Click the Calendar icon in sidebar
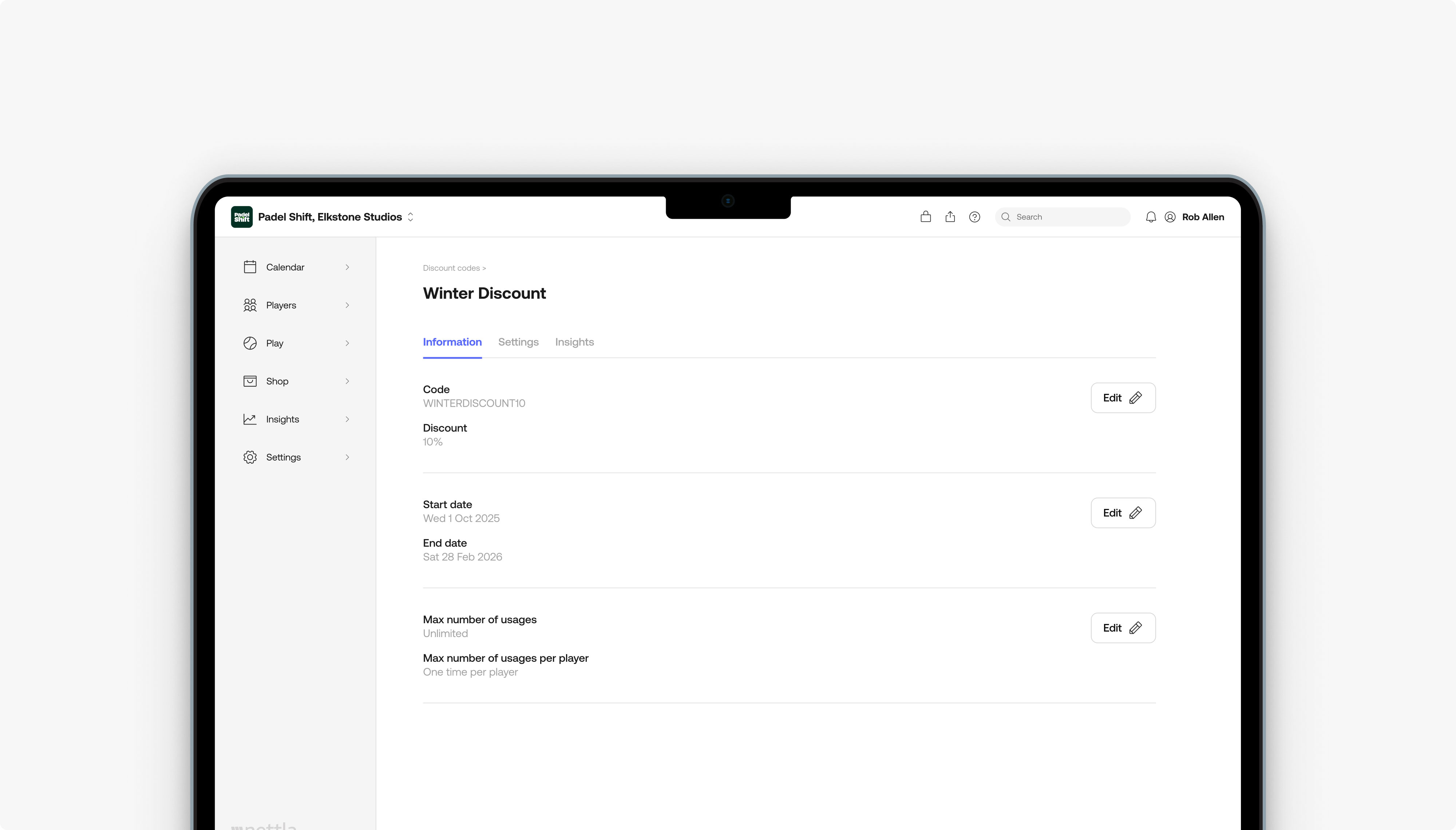Screen dimensions: 1456x830 pos(250,267)
